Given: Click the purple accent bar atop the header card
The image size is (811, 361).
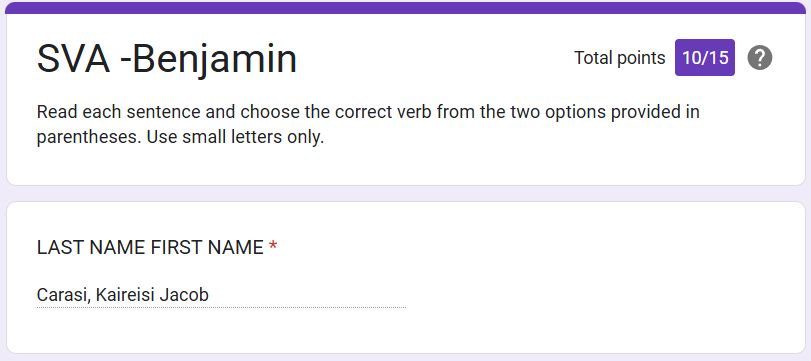Looking at the screenshot, I should pyautogui.click(x=406, y=8).
